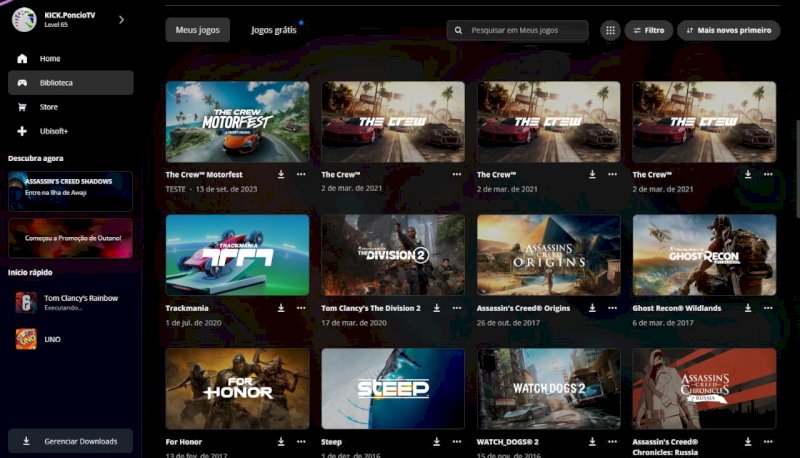Download The Crew Motorfest

281,174
